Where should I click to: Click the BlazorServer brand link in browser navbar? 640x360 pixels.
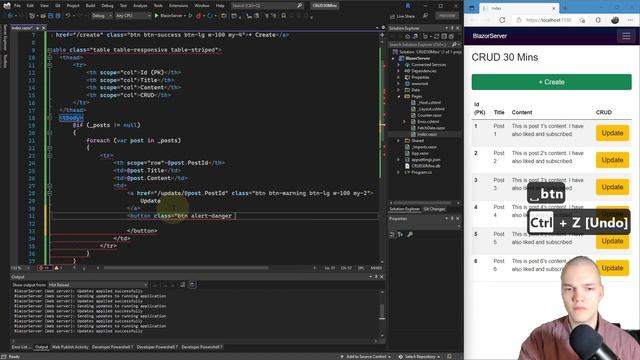pyautogui.click(x=489, y=36)
